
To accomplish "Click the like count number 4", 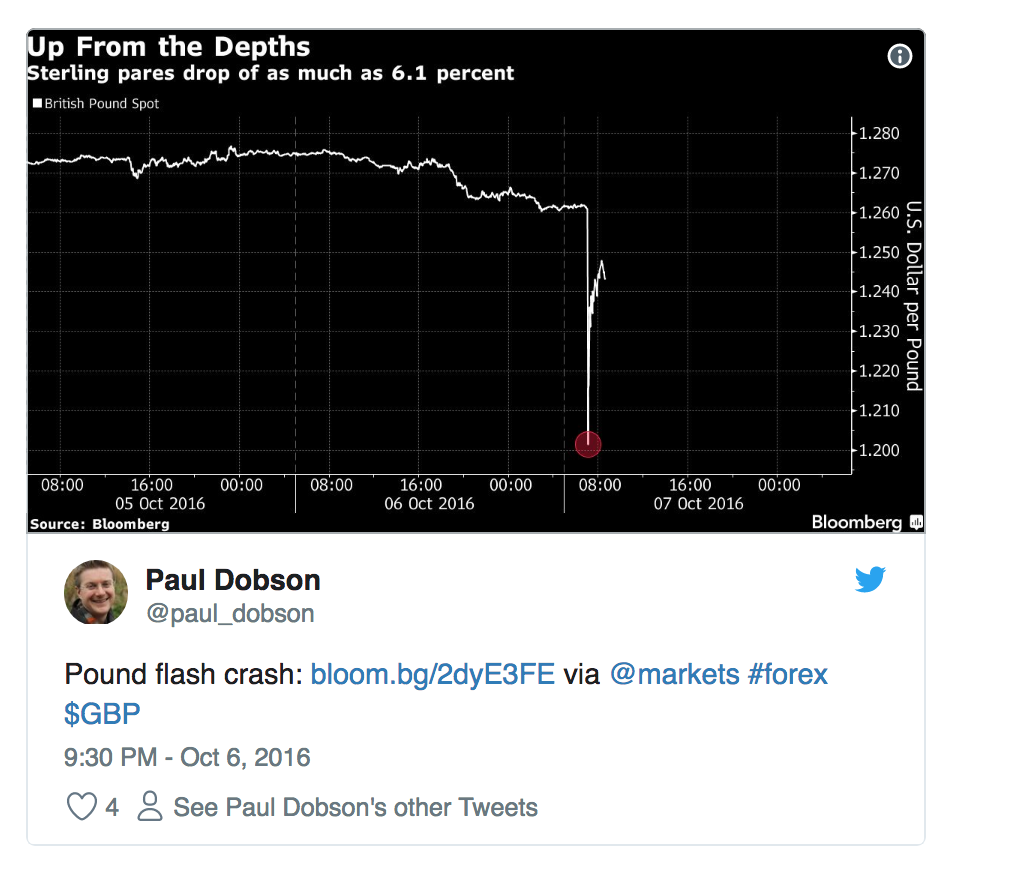I will point(112,807).
